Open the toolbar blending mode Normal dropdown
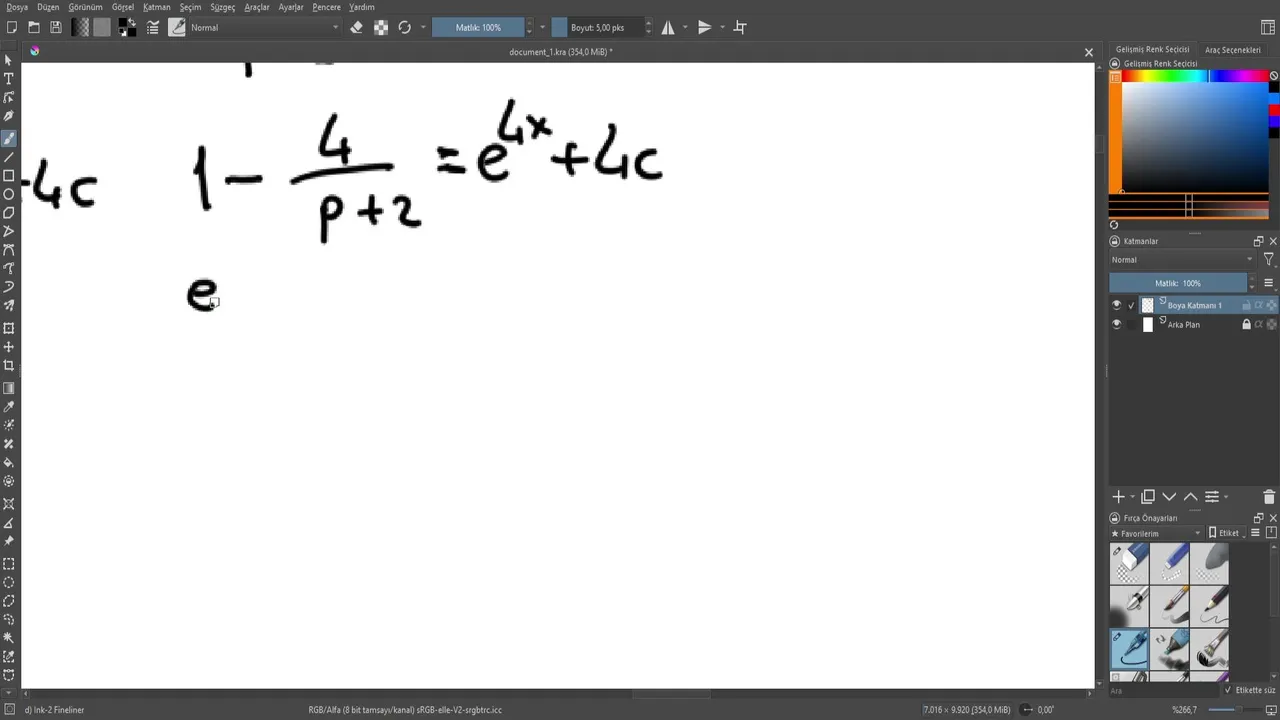 pyautogui.click(x=263, y=27)
